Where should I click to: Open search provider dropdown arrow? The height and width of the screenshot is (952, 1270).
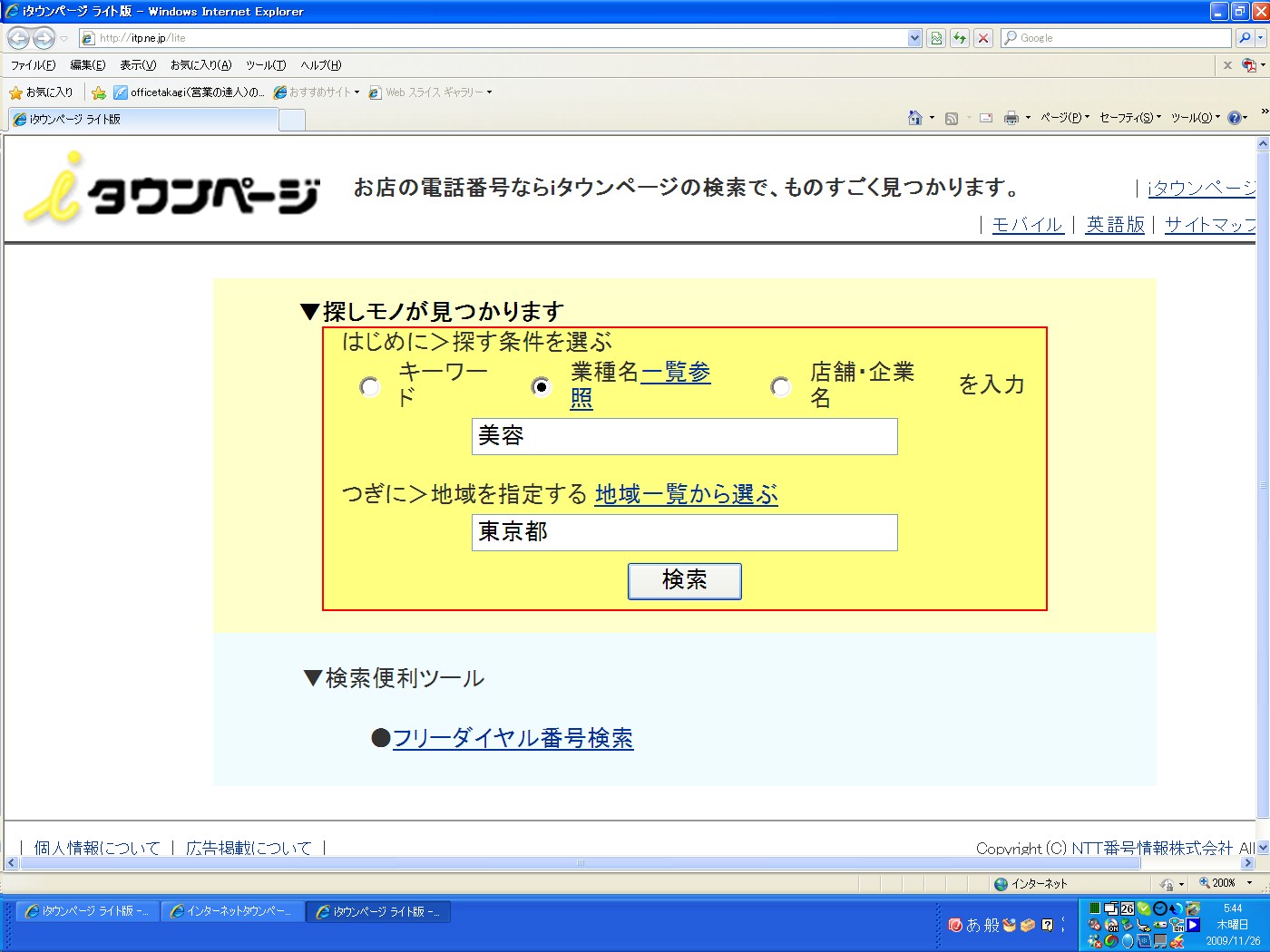click(x=1260, y=38)
